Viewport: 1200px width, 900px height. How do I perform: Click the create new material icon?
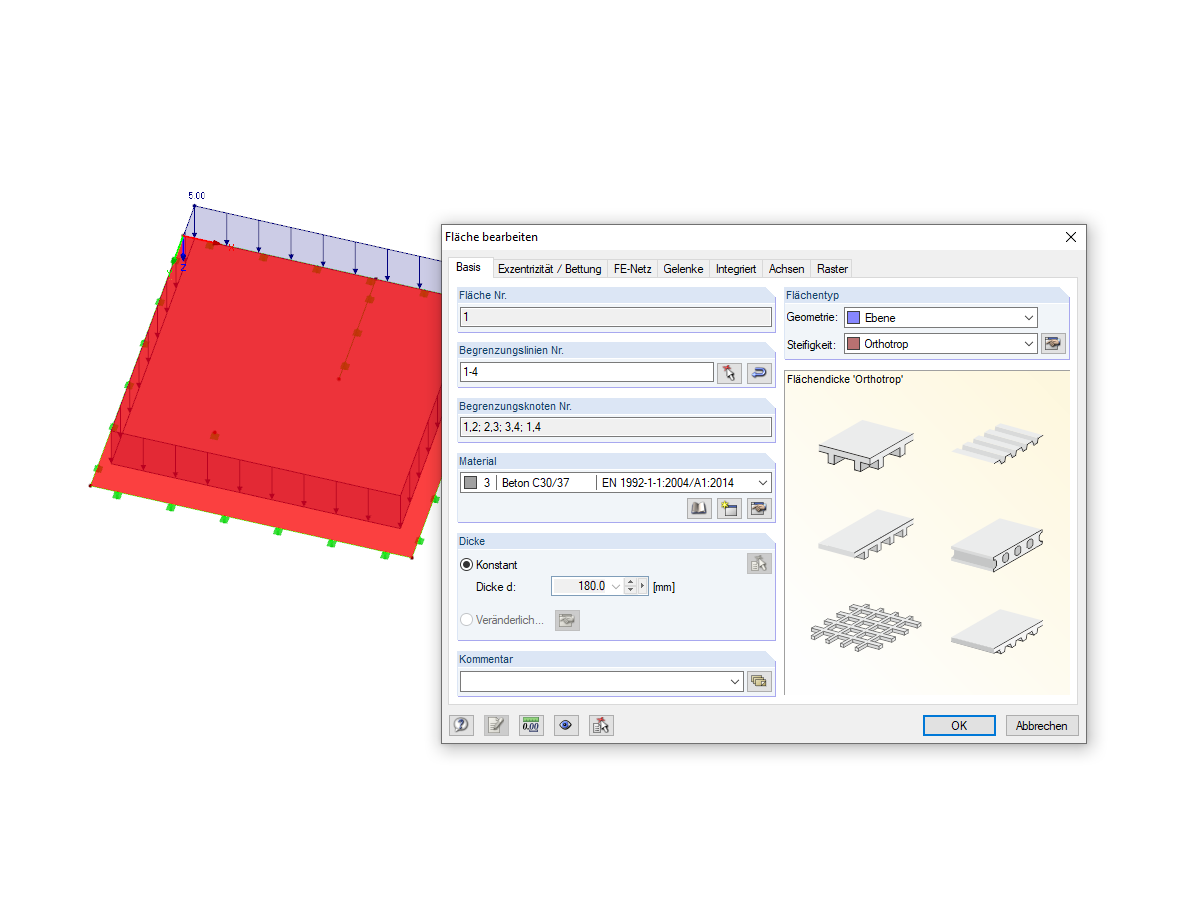coord(729,508)
